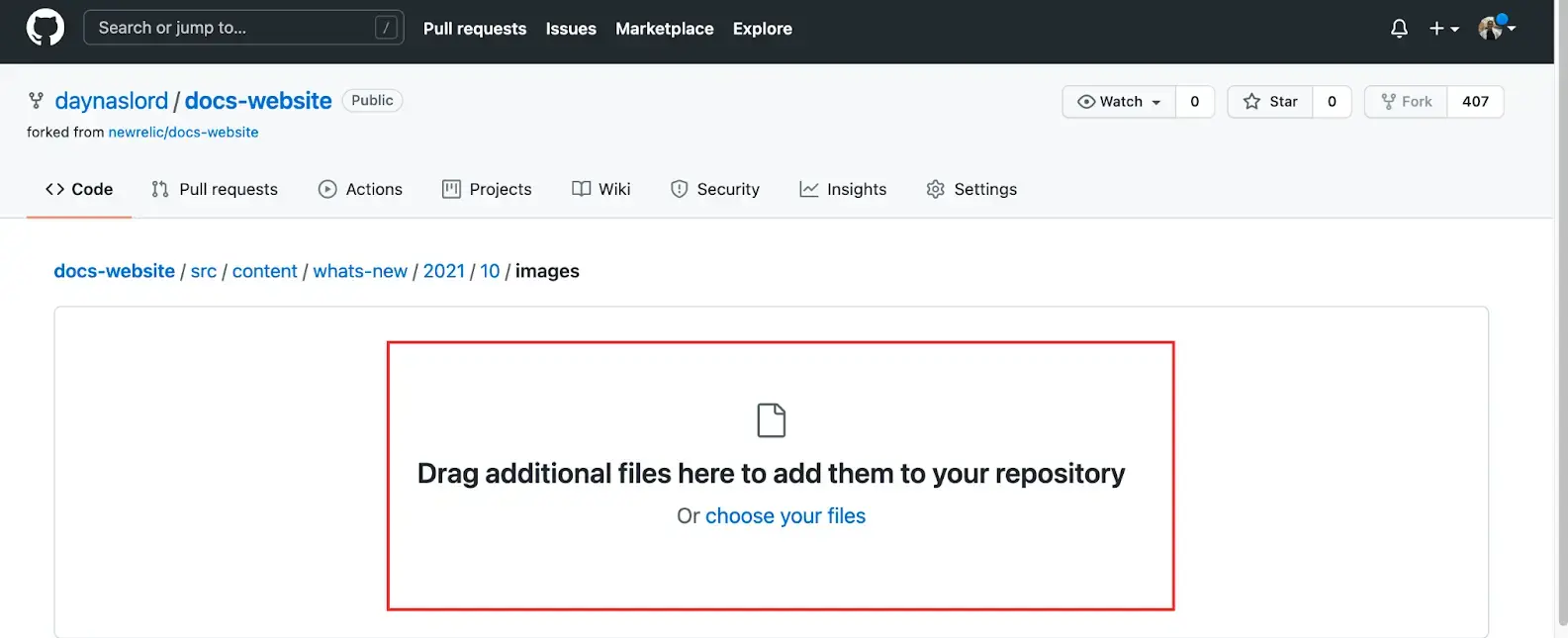Open the user avatar profile menu
The height and width of the screenshot is (638, 1568).
click(x=1496, y=29)
